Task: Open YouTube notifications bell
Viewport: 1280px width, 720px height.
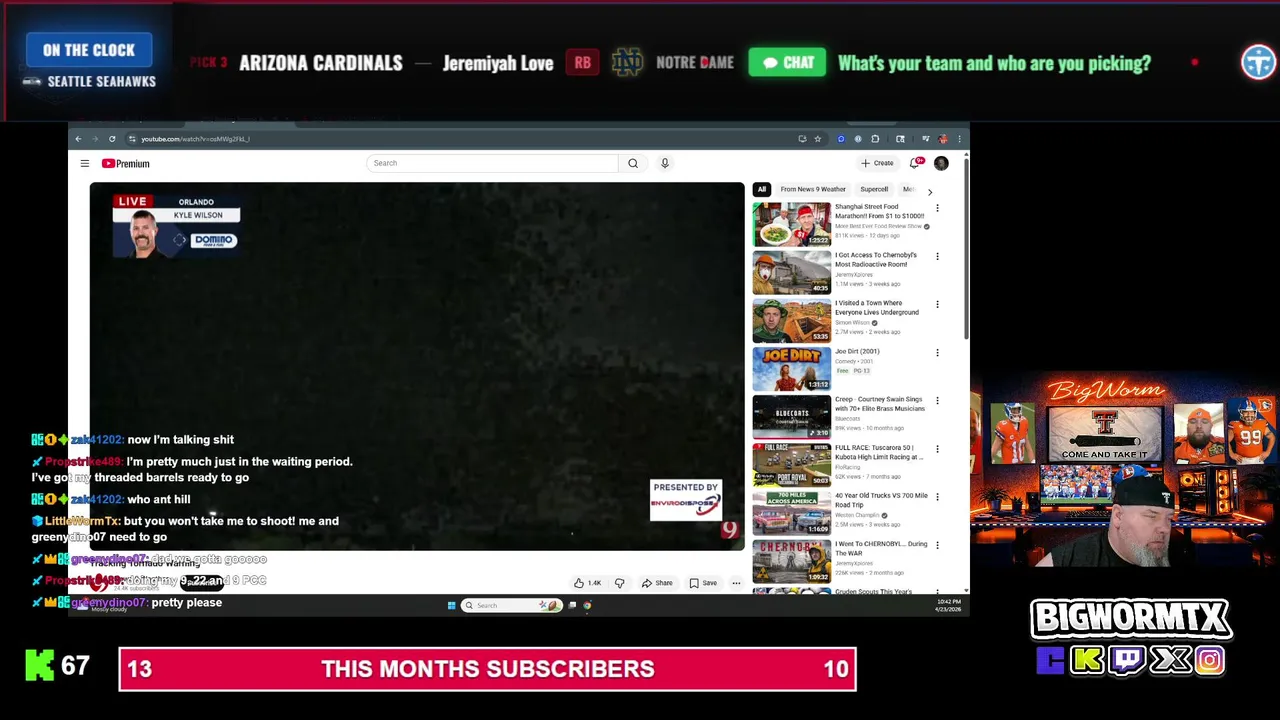Action: (915, 163)
